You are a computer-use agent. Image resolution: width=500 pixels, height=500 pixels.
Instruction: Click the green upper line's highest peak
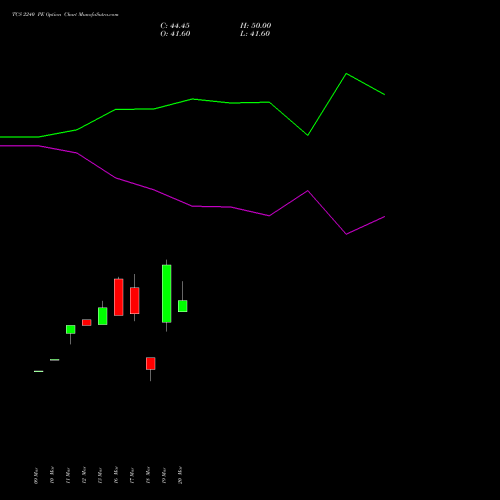[x=346, y=74]
